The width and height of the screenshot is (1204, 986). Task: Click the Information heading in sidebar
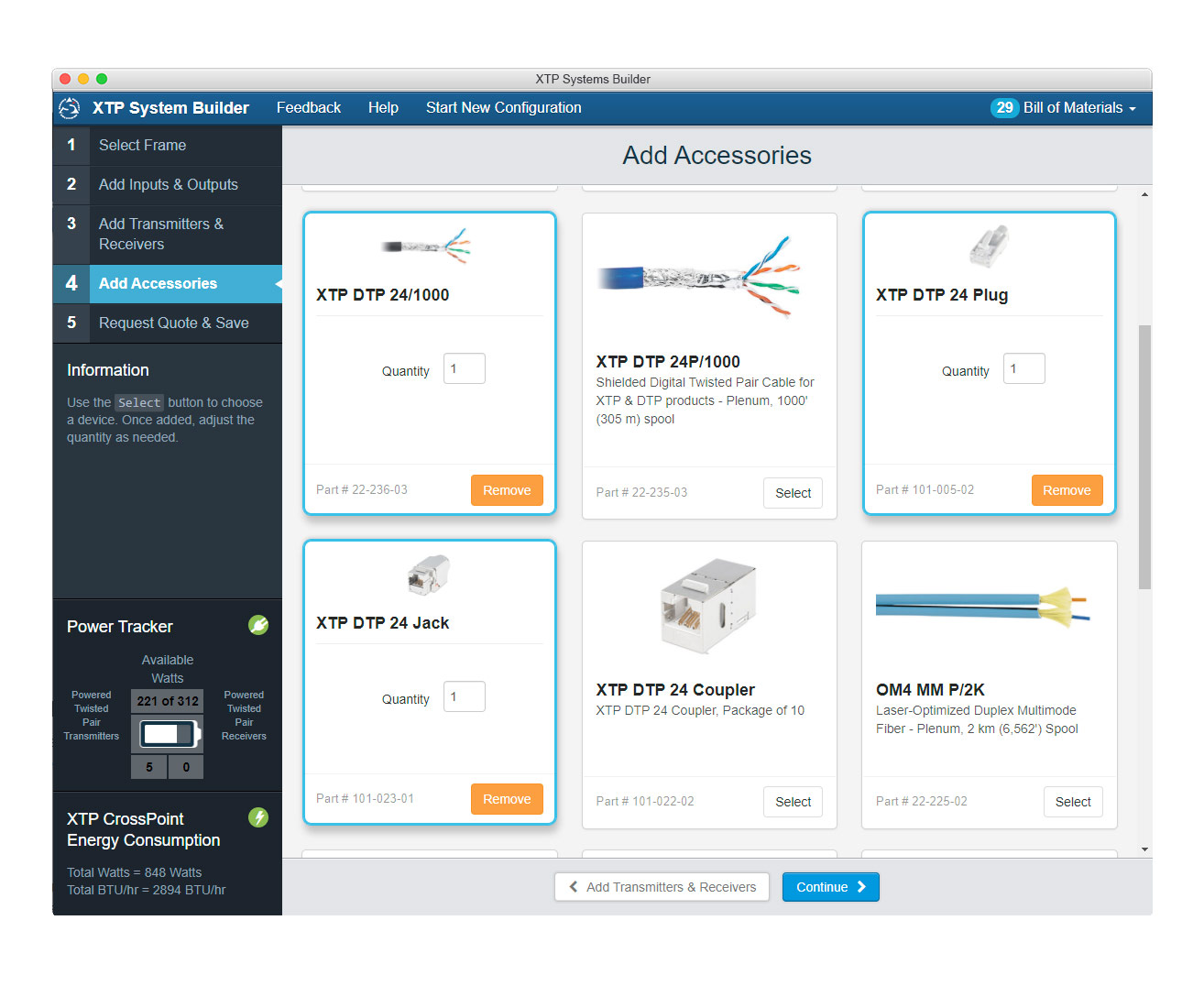108,370
